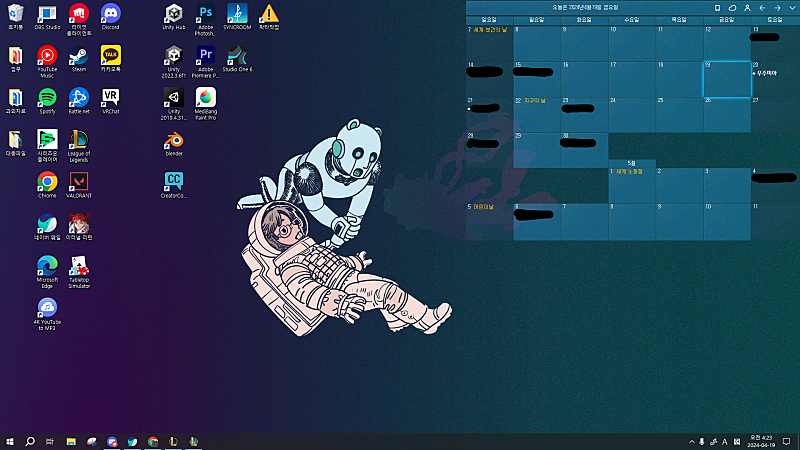Open the OBS Studio shortcut
Viewport: 800px width, 450px height.
(47, 14)
